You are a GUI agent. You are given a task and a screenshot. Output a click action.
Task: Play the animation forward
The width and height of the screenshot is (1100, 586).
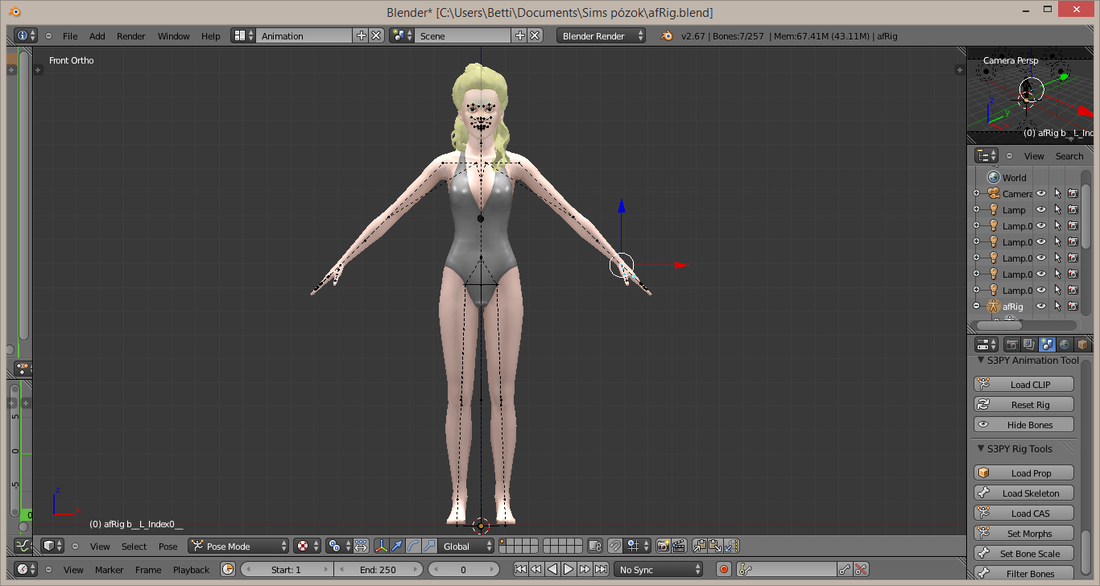(569, 569)
